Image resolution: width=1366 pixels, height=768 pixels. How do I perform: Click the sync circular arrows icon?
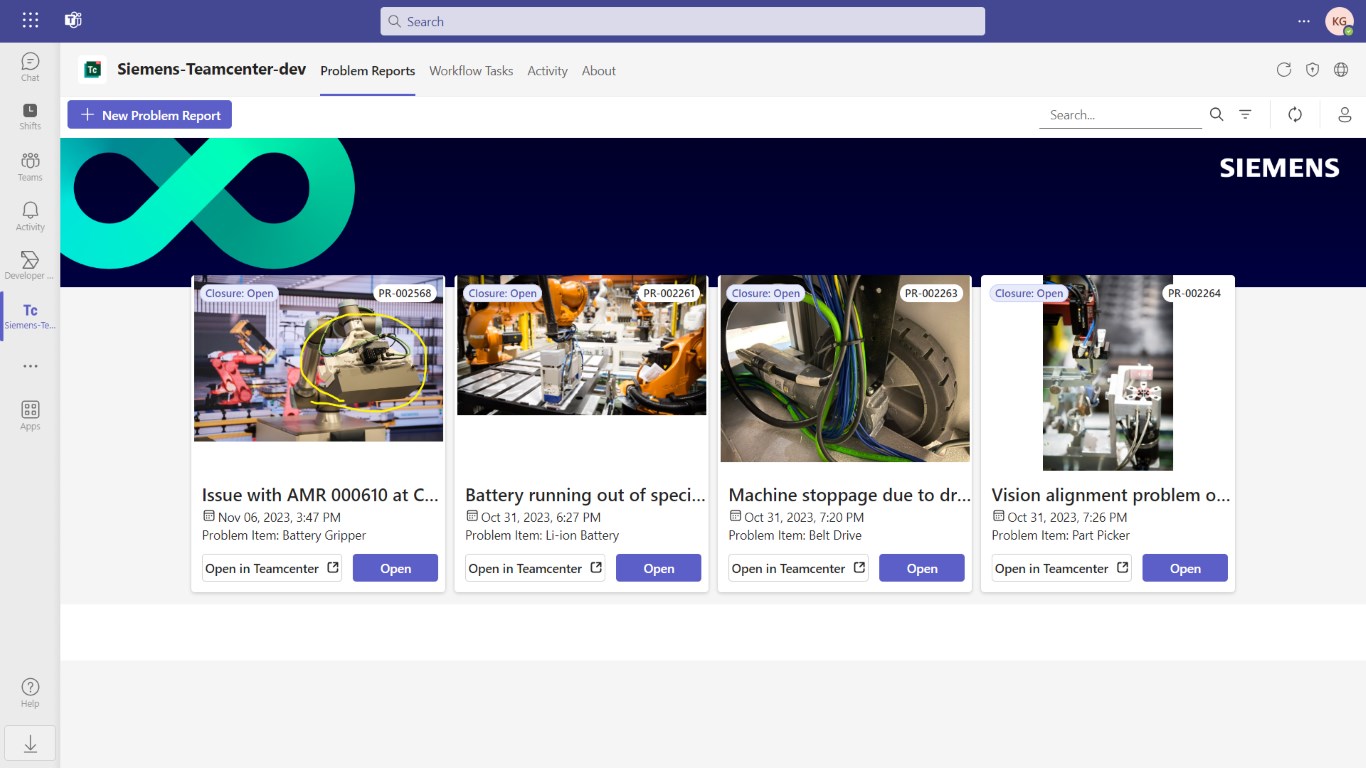[x=1295, y=115]
